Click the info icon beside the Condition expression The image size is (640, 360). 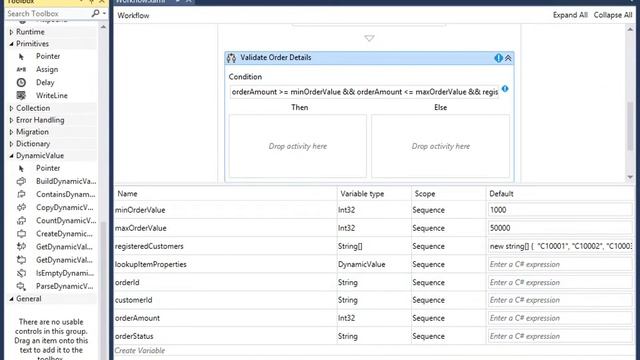(505, 89)
